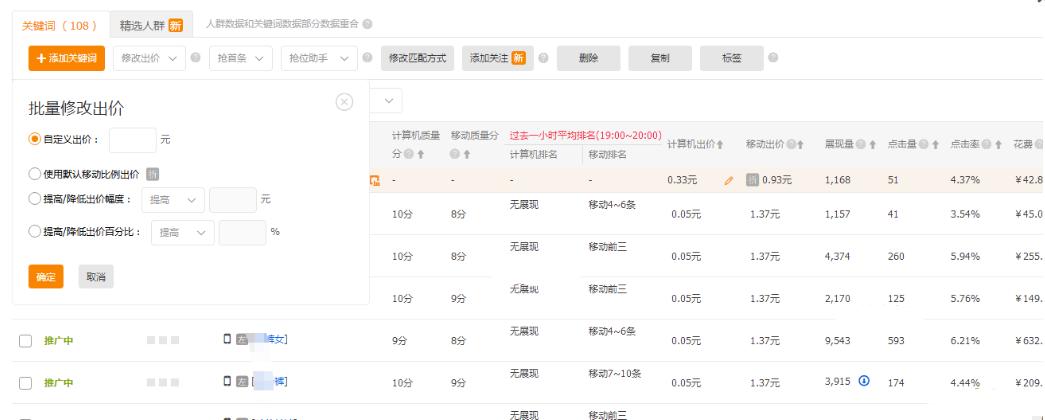Image resolution: width=1045 pixels, height=420 pixels.
Task: Sort by 计算机出价 using its arrow
Action: [720, 145]
